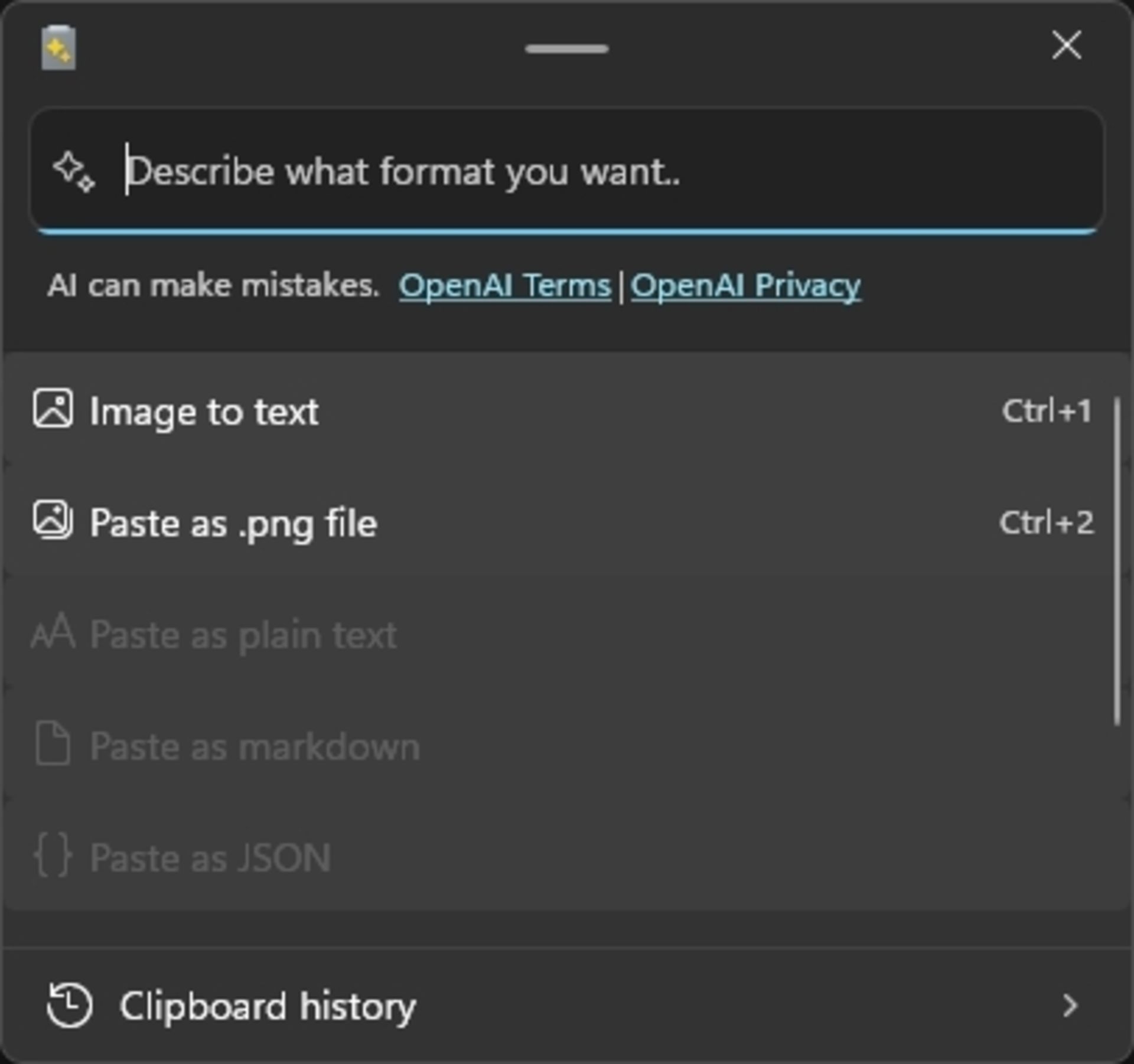This screenshot has height=1064, width=1134.
Task: Click the AI sparkle icon in prompt box
Action: (x=73, y=172)
